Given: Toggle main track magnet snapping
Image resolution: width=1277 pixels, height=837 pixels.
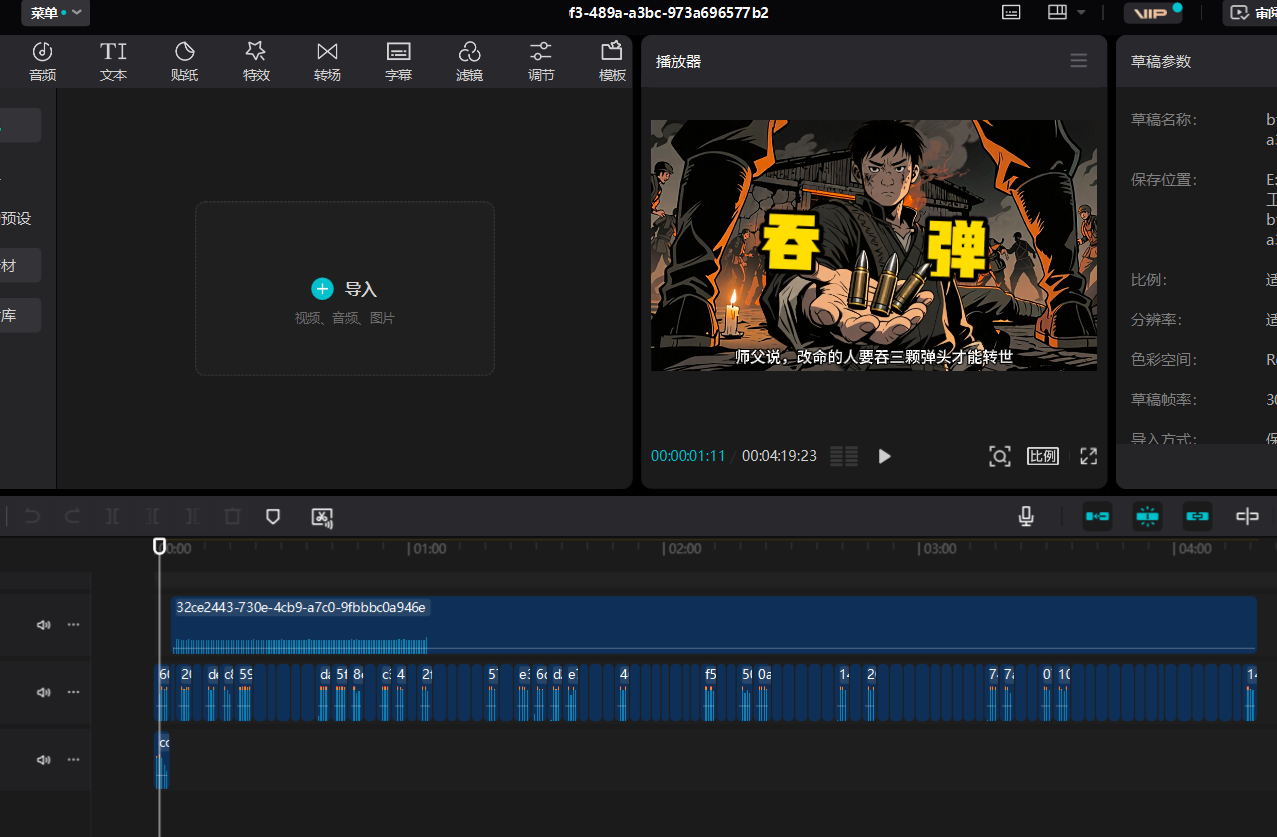Looking at the screenshot, I should 1097,516.
